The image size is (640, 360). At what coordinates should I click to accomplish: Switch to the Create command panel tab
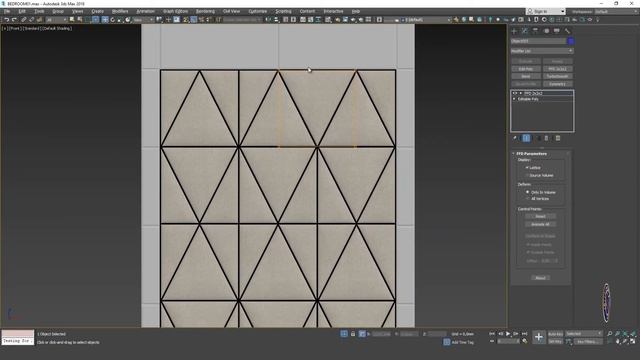pos(514,31)
